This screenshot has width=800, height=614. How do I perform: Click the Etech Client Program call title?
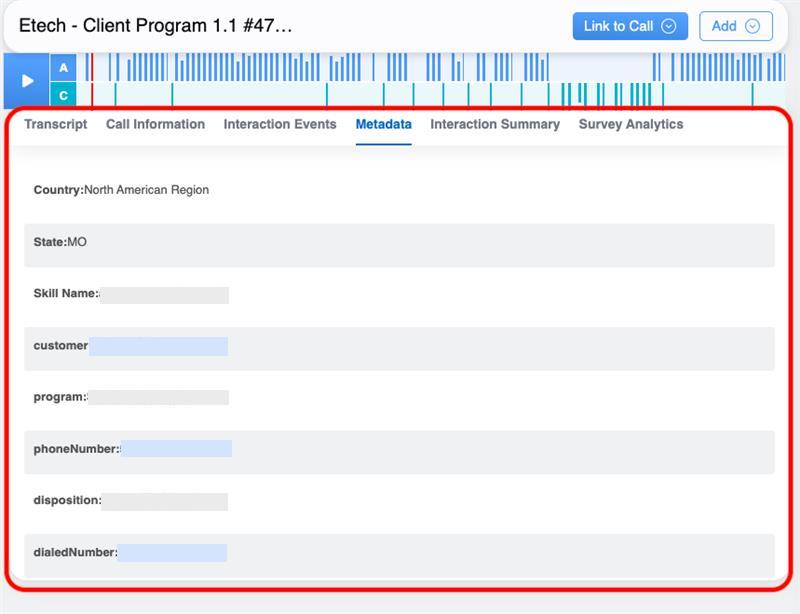pos(156,26)
